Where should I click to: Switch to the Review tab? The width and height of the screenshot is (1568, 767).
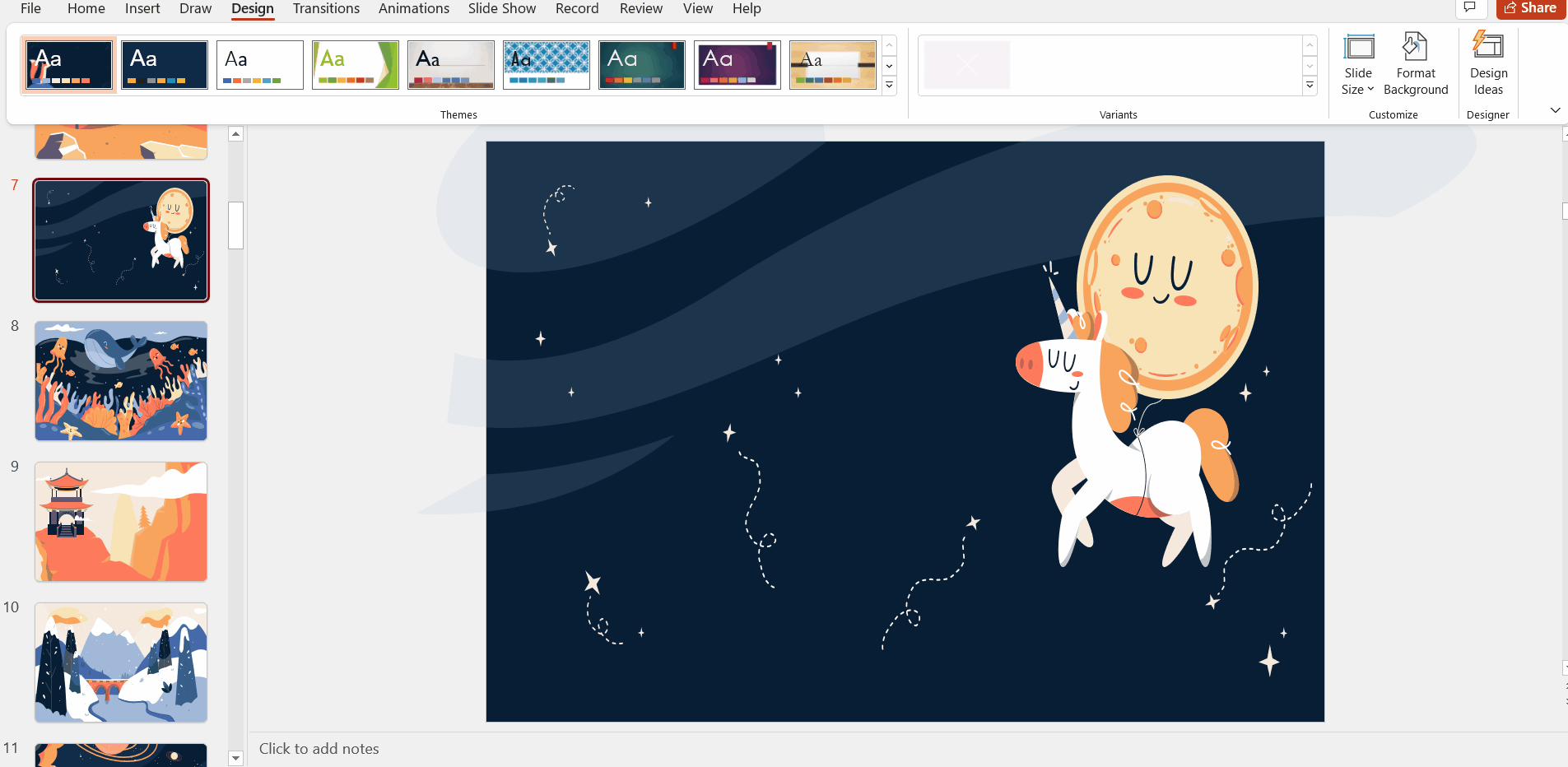pos(641,8)
